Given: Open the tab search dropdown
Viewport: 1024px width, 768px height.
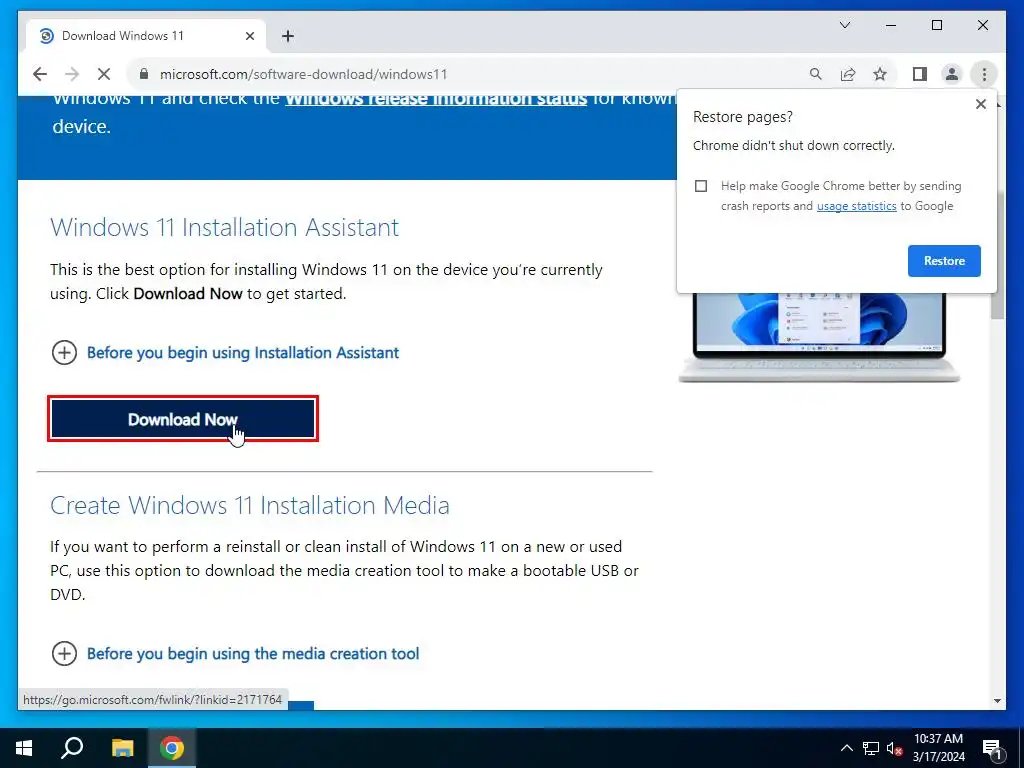Looking at the screenshot, I should coord(844,25).
